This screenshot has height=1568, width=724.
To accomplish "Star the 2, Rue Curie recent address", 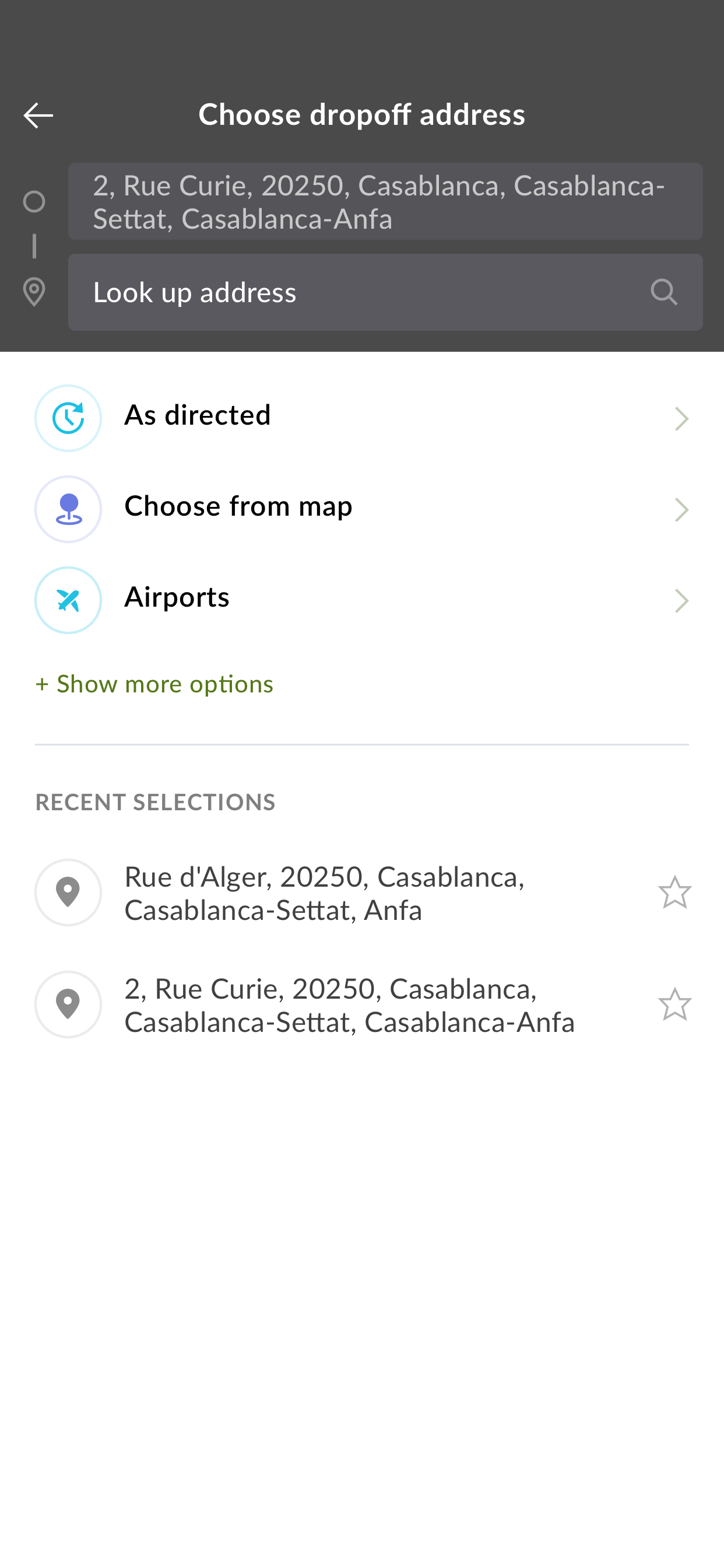I will click(674, 1005).
